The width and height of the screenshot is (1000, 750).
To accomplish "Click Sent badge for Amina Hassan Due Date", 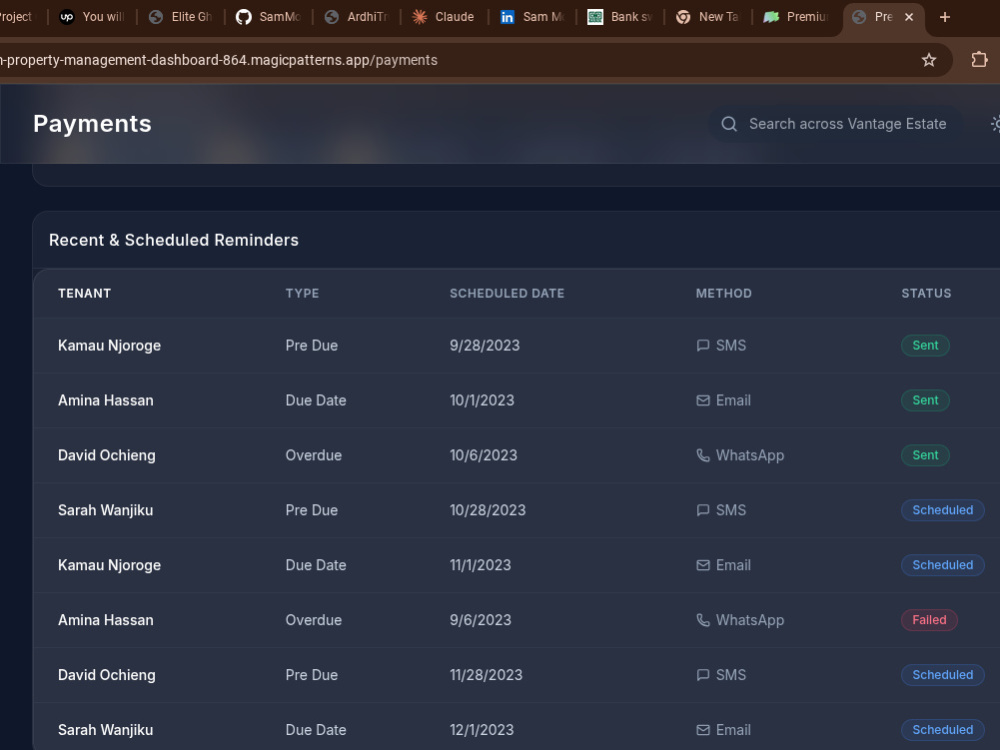I will (925, 401).
